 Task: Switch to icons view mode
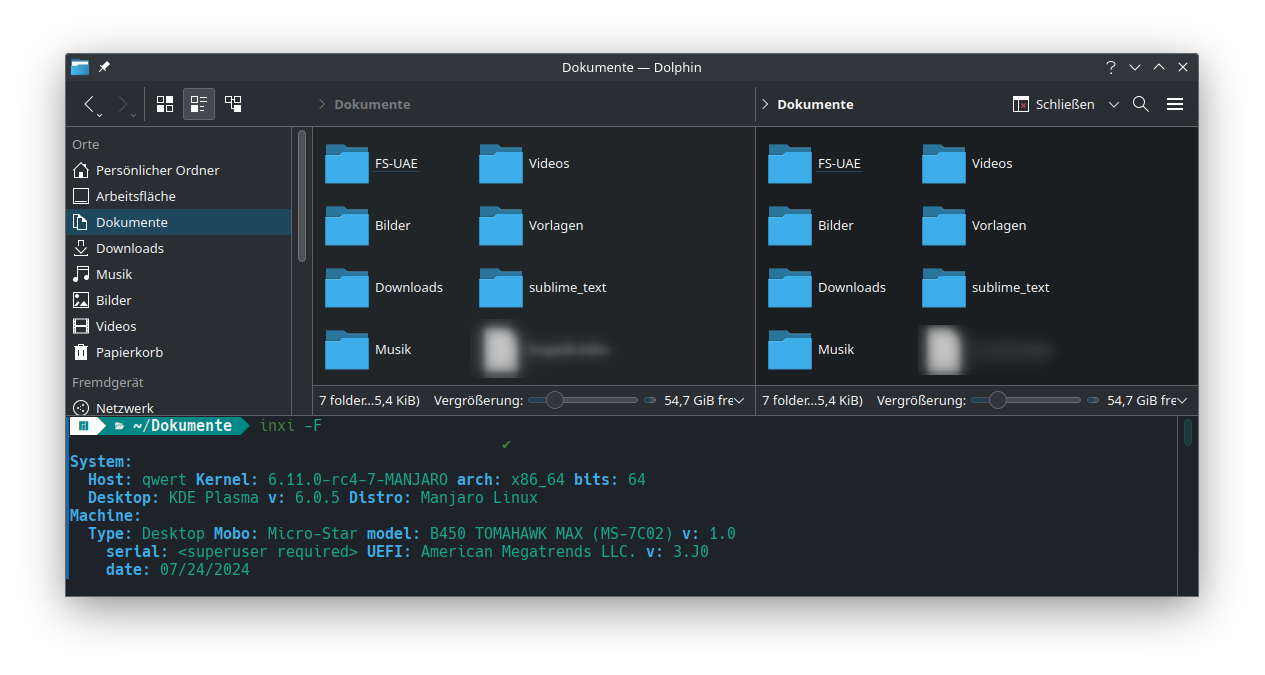point(165,104)
